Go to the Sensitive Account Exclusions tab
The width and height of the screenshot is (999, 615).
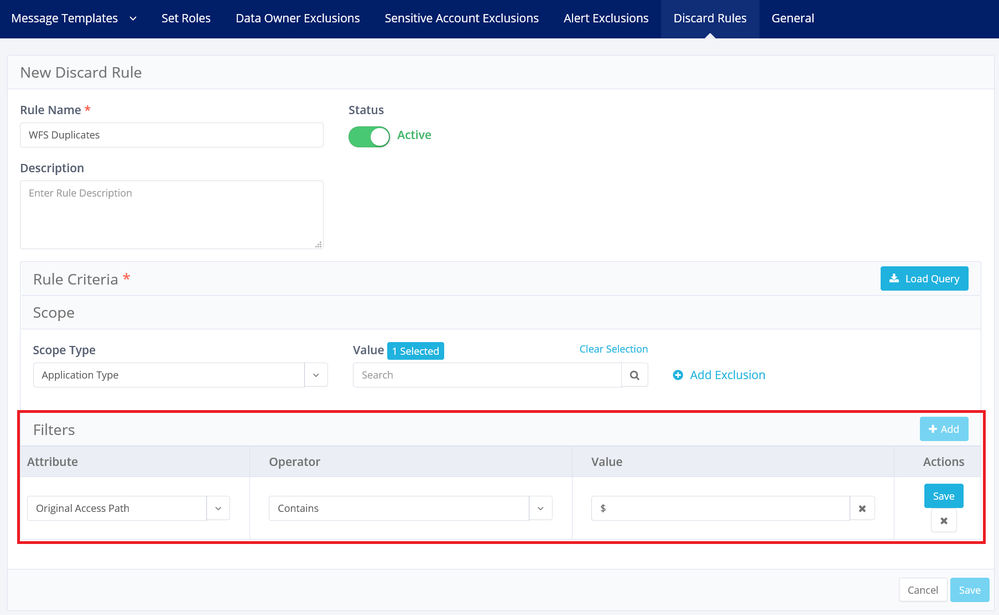[x=461, y=18]
